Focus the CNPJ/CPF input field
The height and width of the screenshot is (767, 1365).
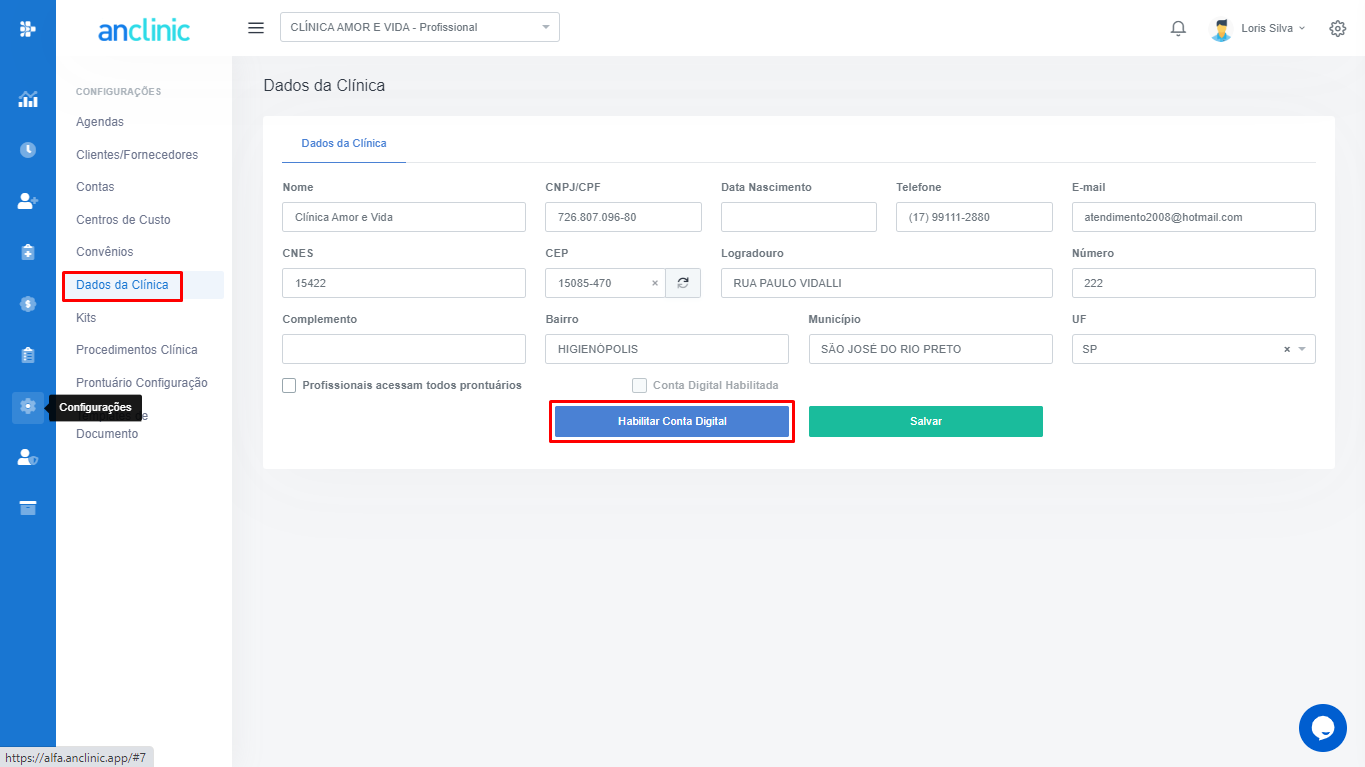[623, 217]
